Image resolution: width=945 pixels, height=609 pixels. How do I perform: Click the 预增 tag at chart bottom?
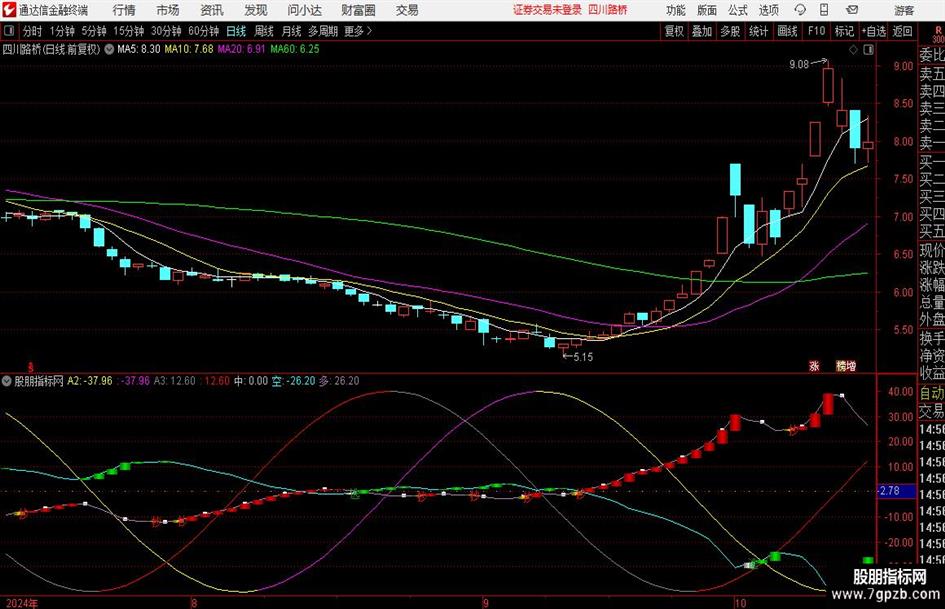tap(846, 365)
